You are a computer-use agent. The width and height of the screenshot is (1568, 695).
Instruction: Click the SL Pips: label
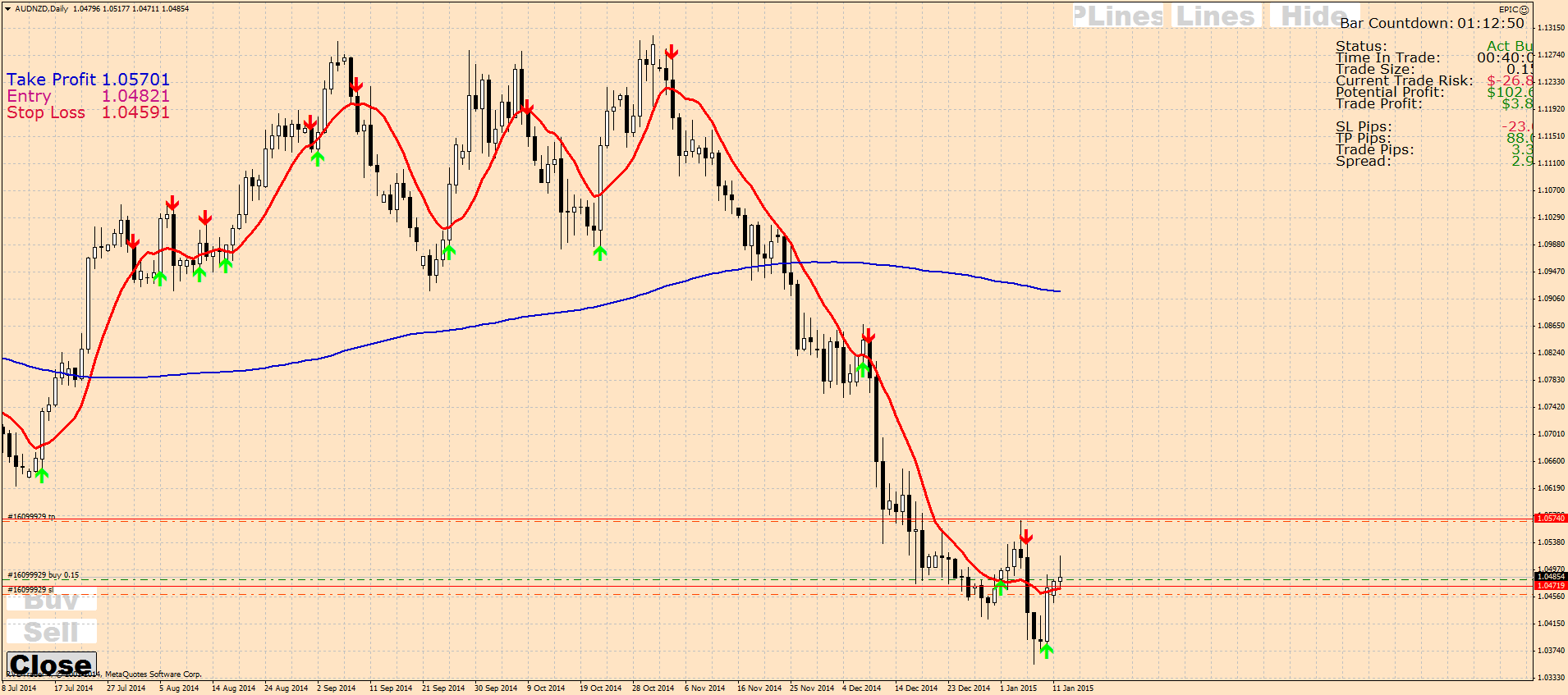(x=1364, y=126)
